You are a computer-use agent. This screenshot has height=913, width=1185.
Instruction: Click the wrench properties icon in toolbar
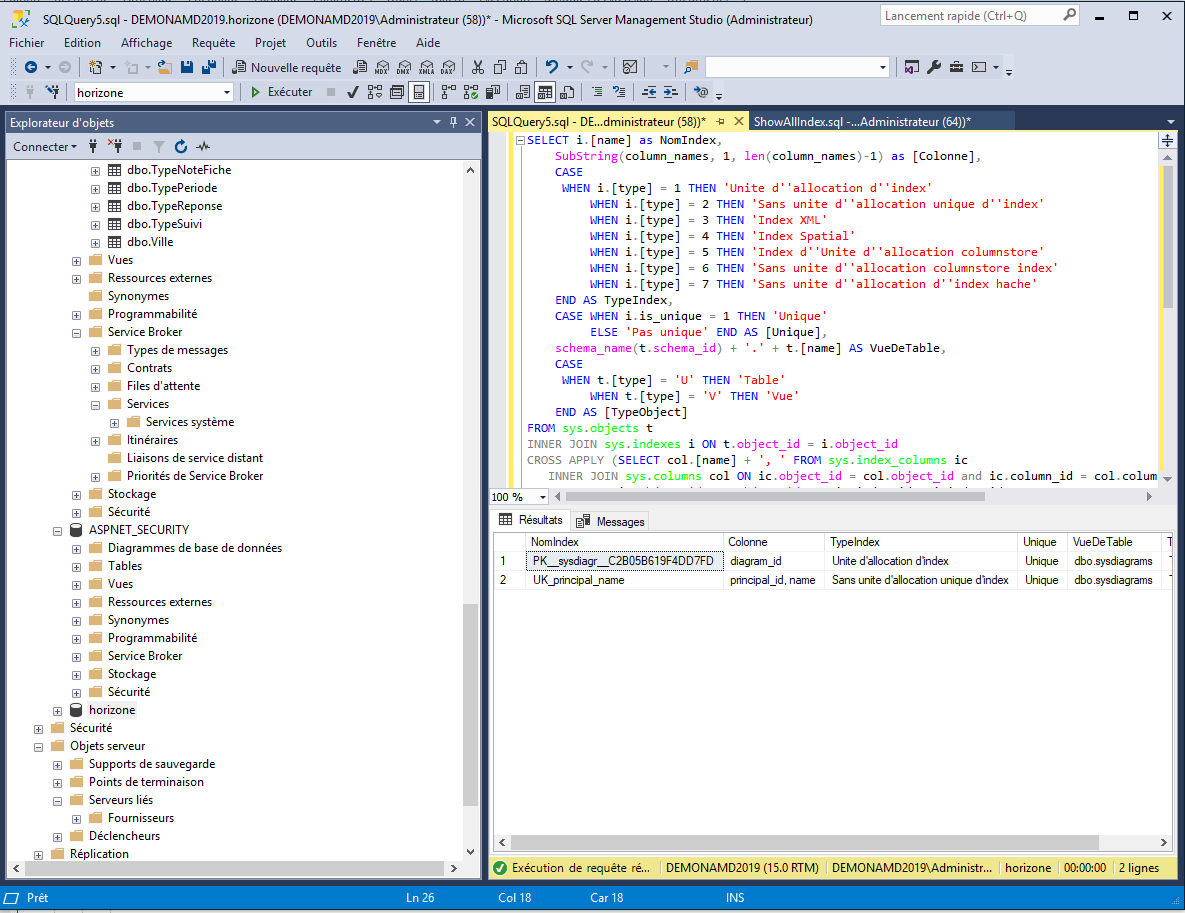[x=934, y=67]
